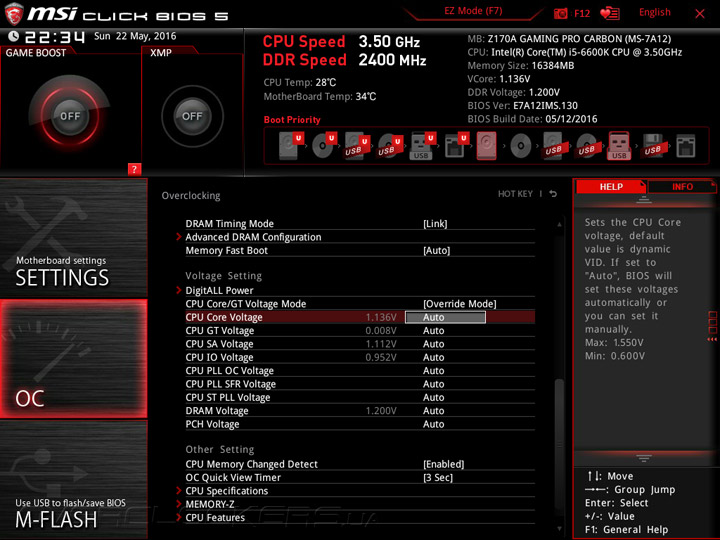
Task: Select the legacy network boot icon at row end
Action: click(686, 146)
